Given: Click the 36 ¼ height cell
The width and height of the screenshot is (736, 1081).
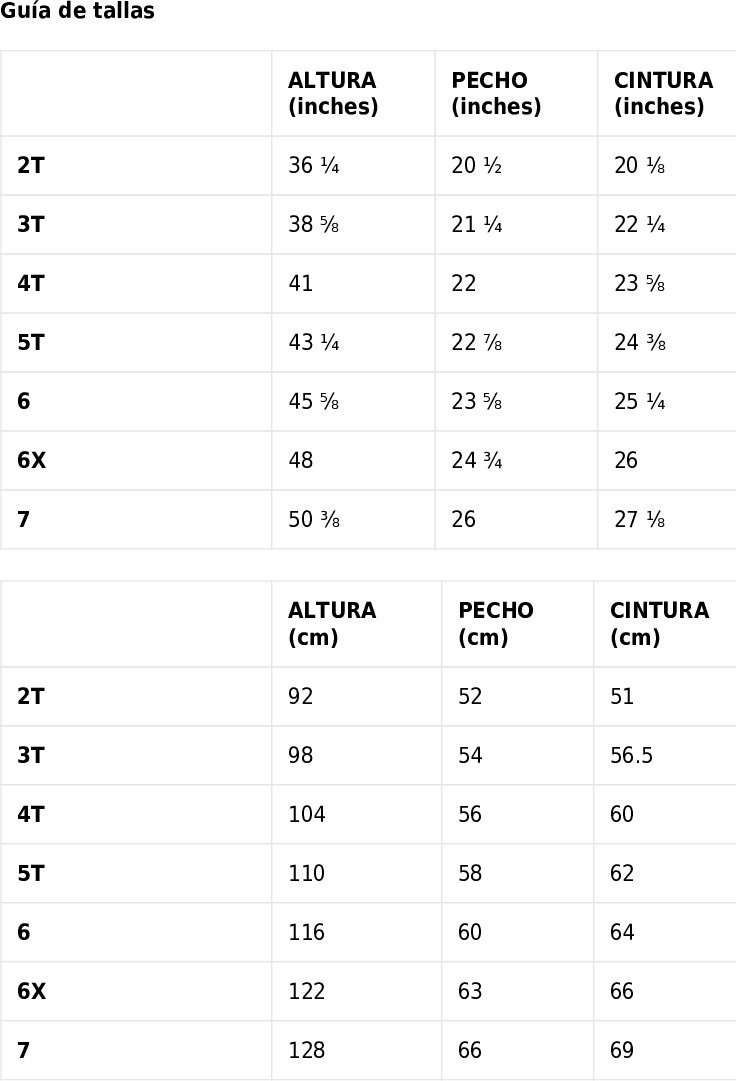Looking at the screenshot, I should point(314,165).
